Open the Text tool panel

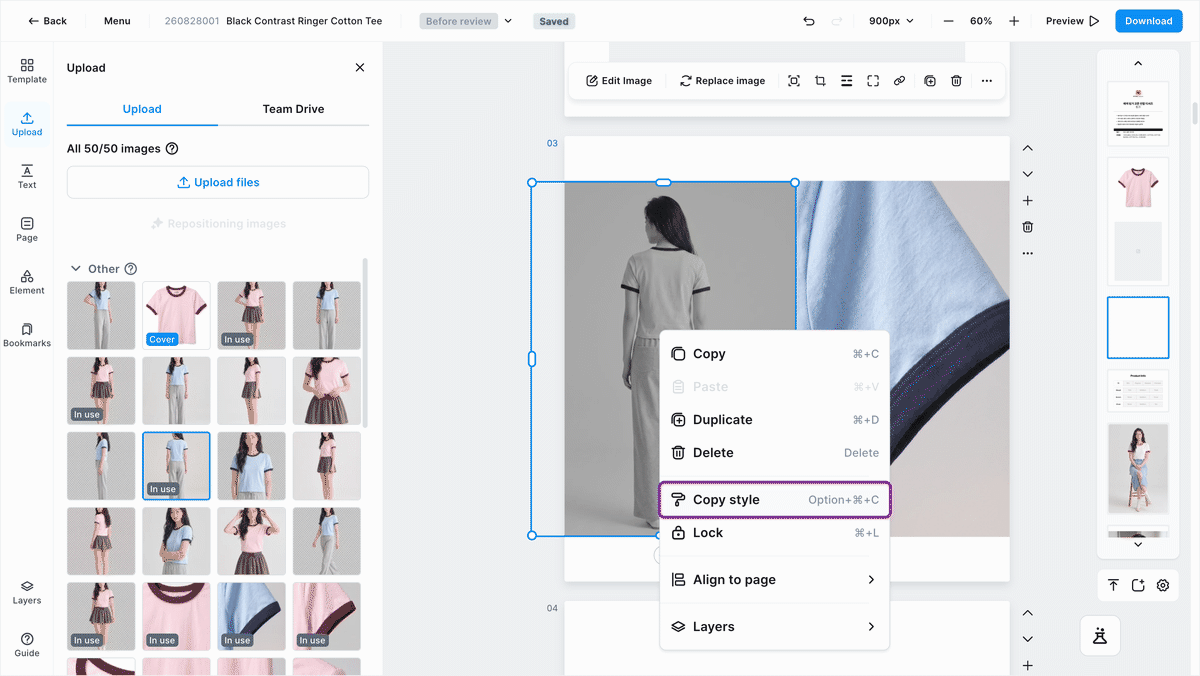pyautogui.click(x=27, y=177)
